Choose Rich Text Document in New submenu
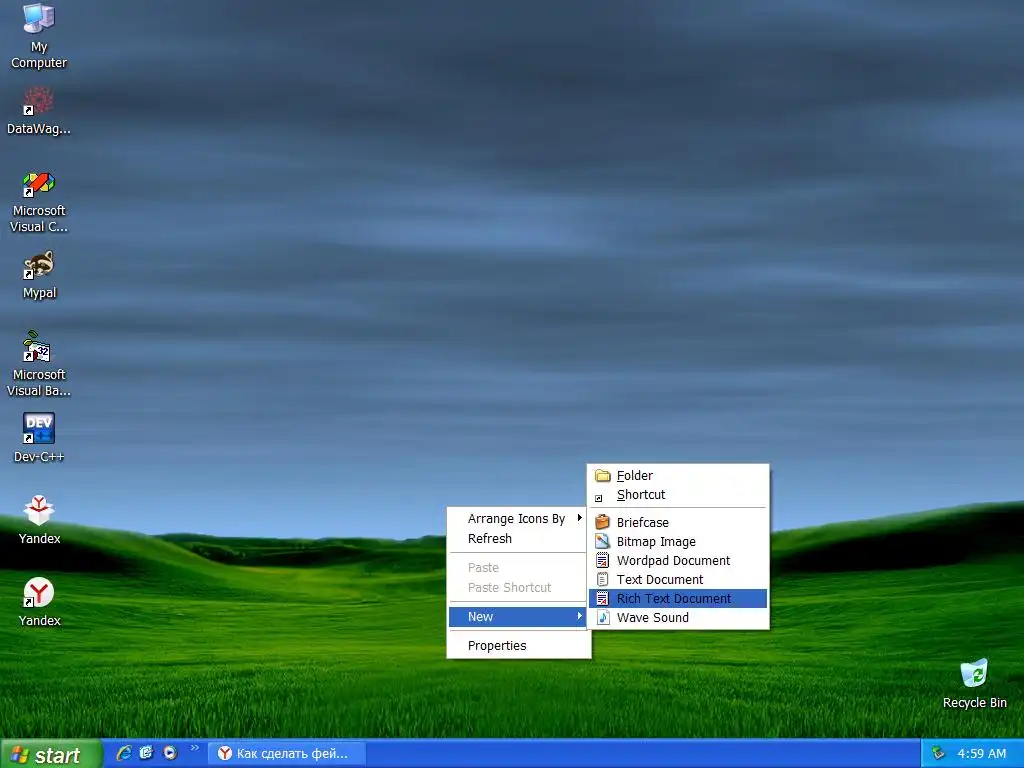This screenshot has height=768, width=1024. click(678, 598)
